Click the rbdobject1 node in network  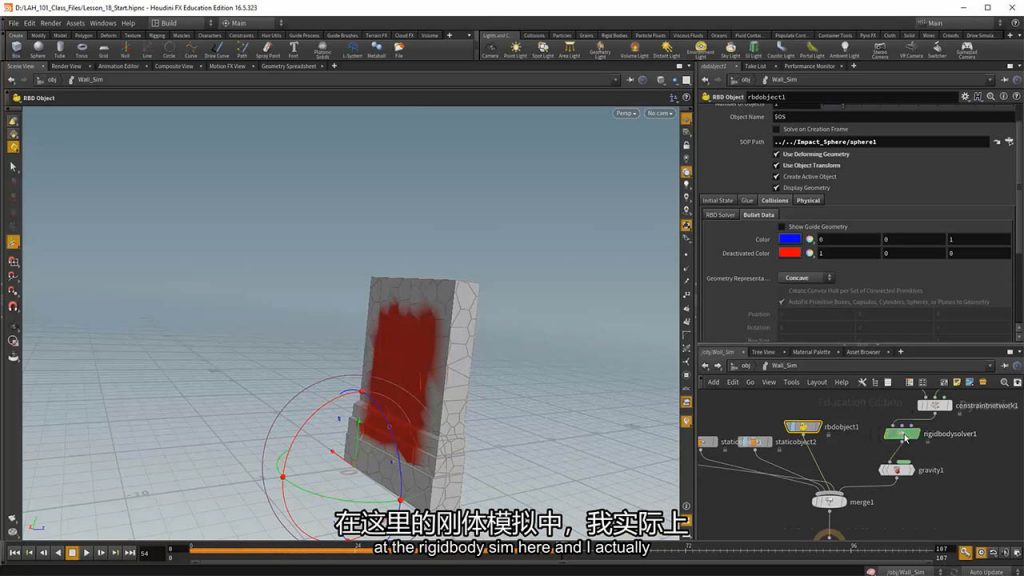tap(803, 427)
